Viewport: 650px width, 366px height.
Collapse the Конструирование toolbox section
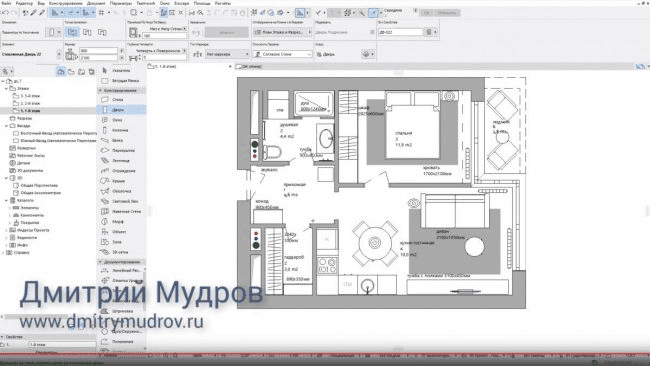pyautogui.click(x=100, y=90)
